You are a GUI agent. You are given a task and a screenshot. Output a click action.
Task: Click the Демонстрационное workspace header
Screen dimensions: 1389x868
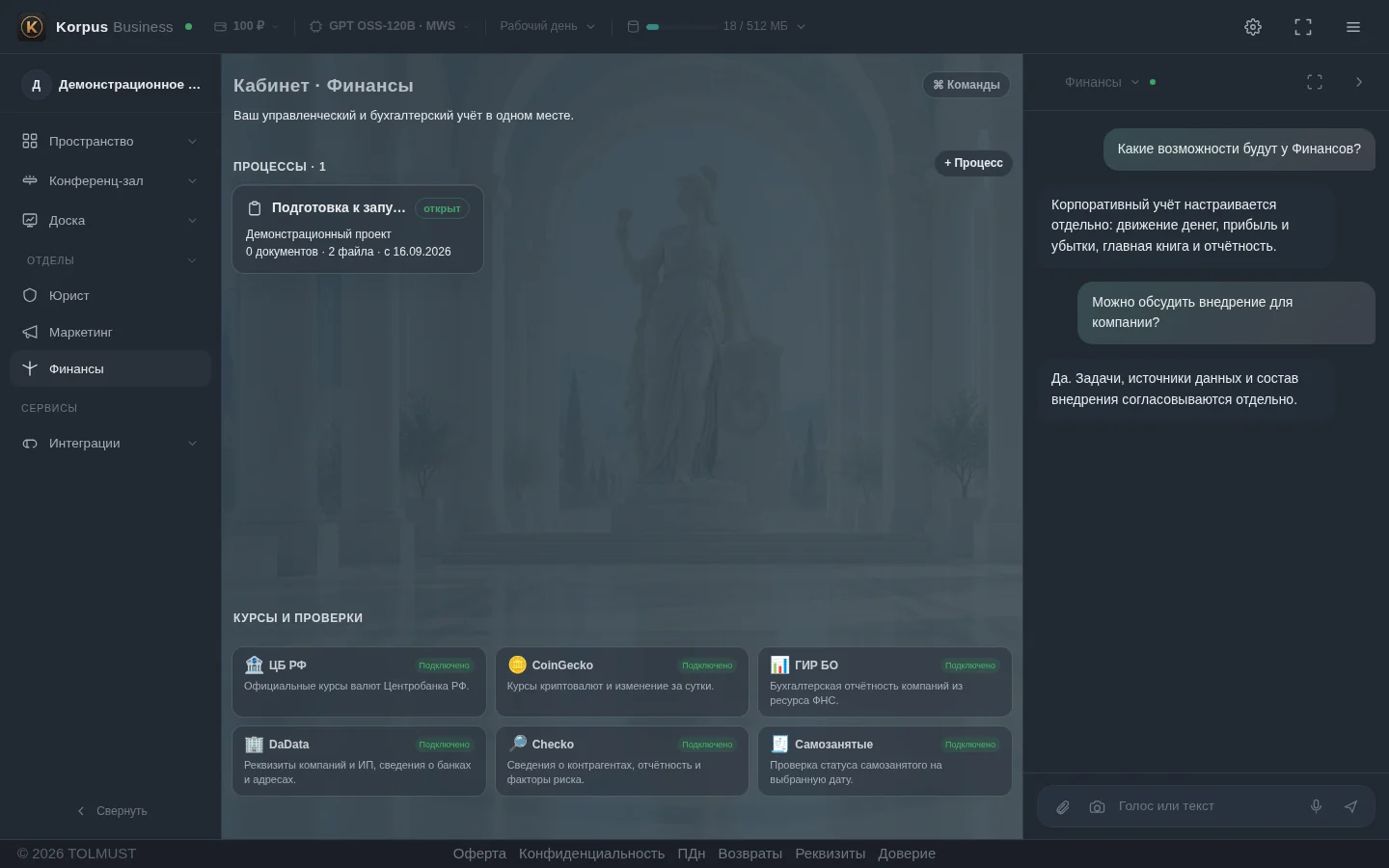click(x=110, y=85)
